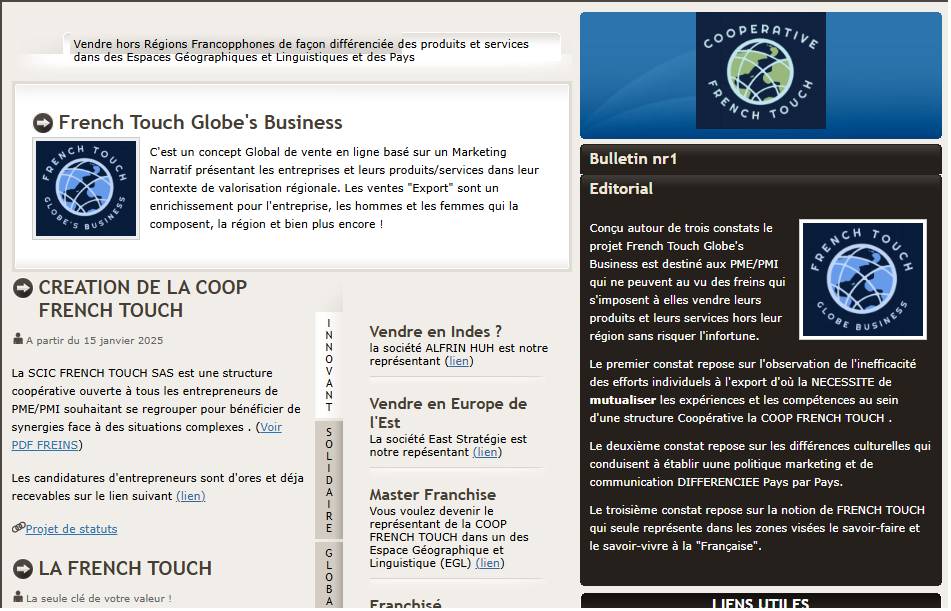Click the 'A partir du 15 janvier 2025' date line
This screenshot has height=611, width=951.
(95, 341)
